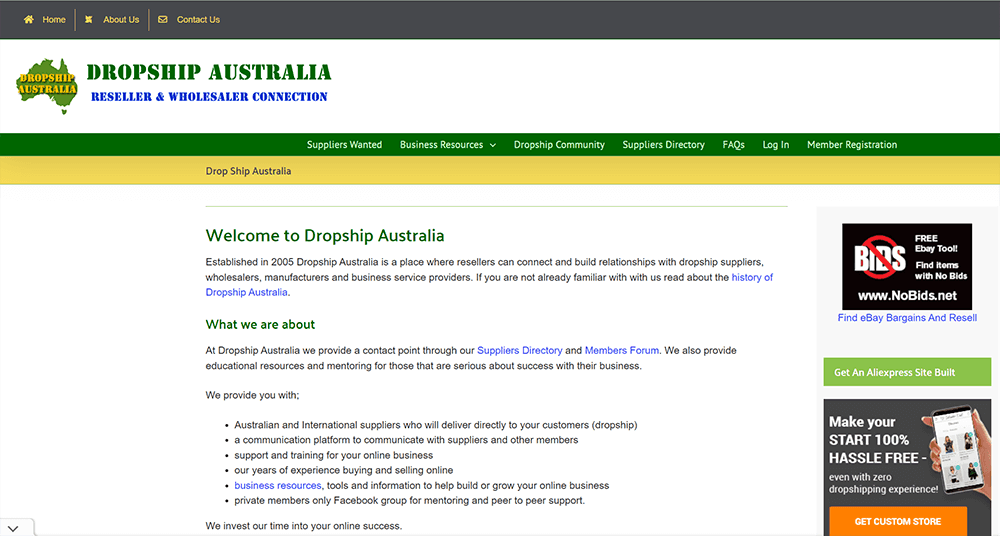Click the Contact Us envelope icon
The width and height of the screenshot is (1000, 536).
coord(163,20)
